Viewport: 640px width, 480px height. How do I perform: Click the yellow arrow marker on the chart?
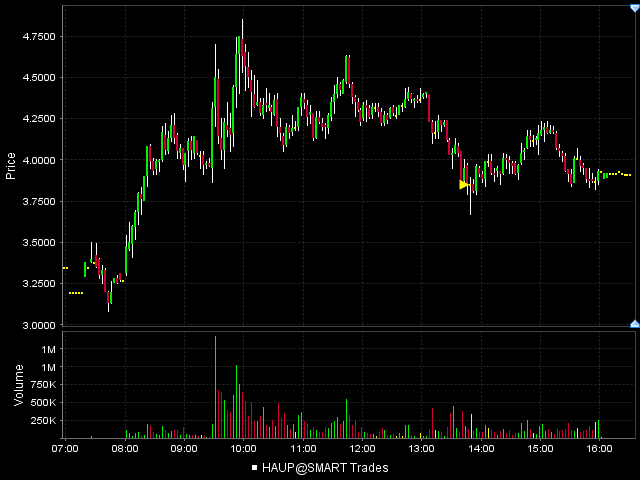(464, 185)
